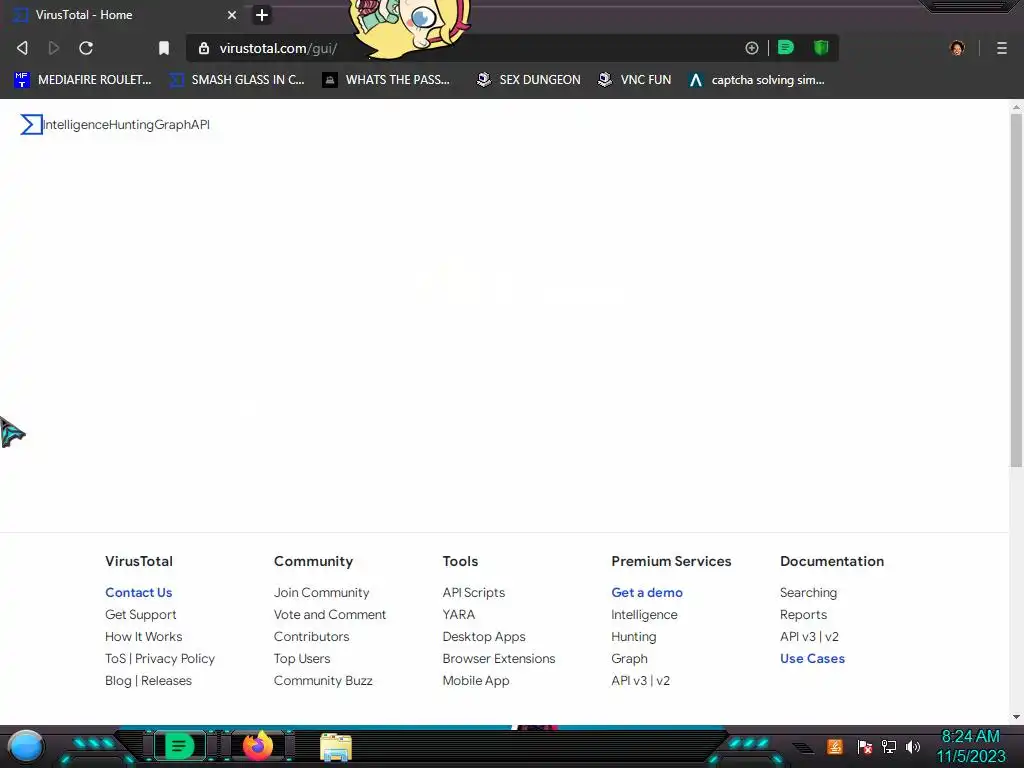Click the browser forward arrow
The height and width of the screenshot is (768, 1024).
pyautogui.click(x=54, y=48)
